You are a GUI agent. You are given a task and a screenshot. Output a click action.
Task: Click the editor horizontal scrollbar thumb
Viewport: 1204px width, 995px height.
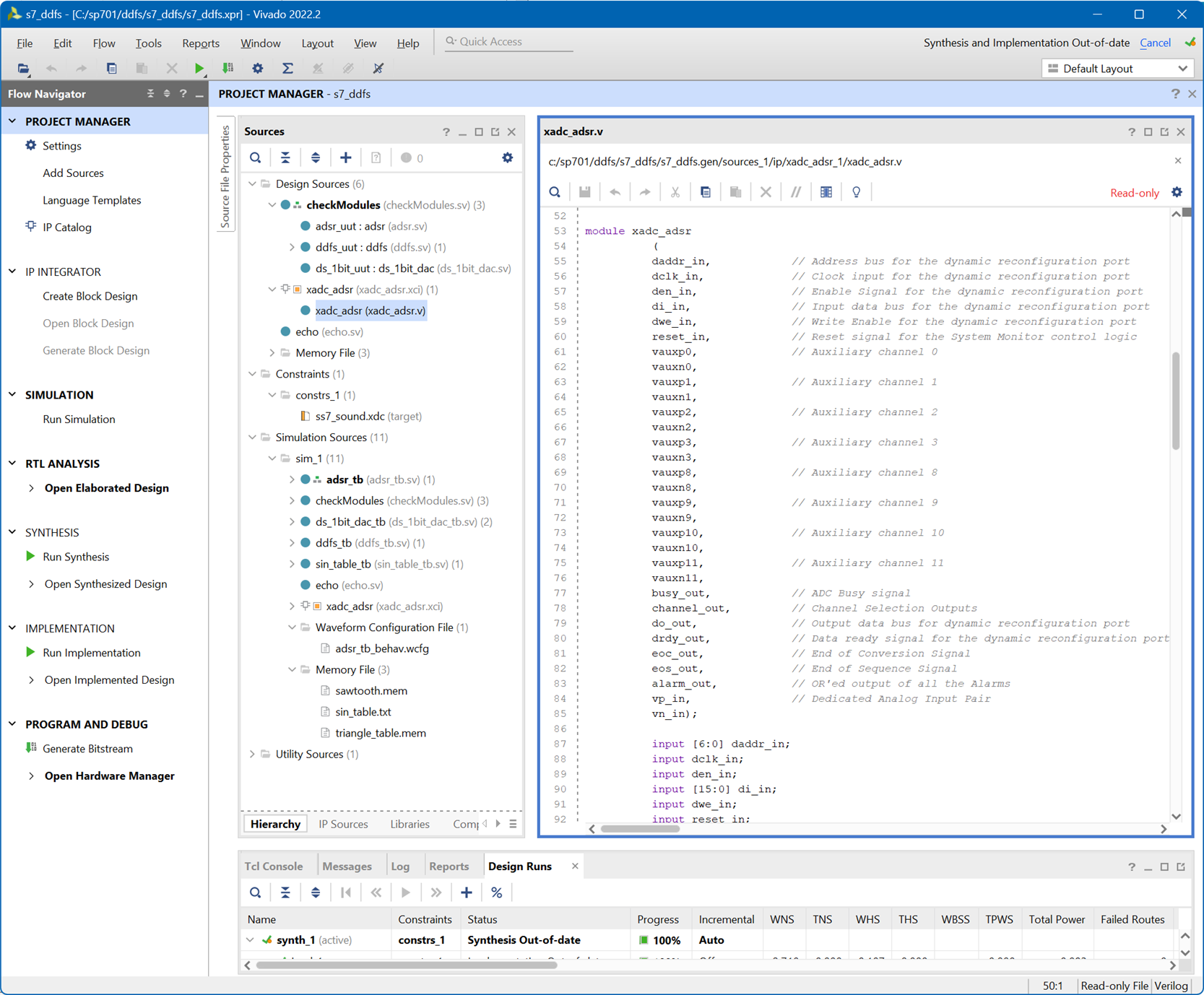pos(640,829)
